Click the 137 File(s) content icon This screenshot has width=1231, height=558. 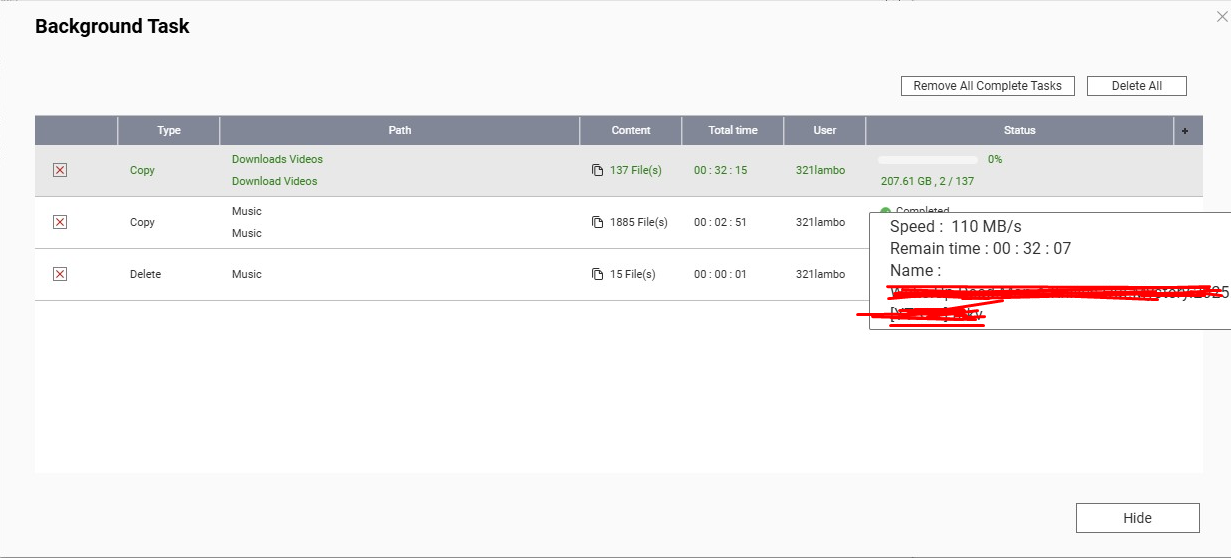pyautogui.click(x=597, y=170)
